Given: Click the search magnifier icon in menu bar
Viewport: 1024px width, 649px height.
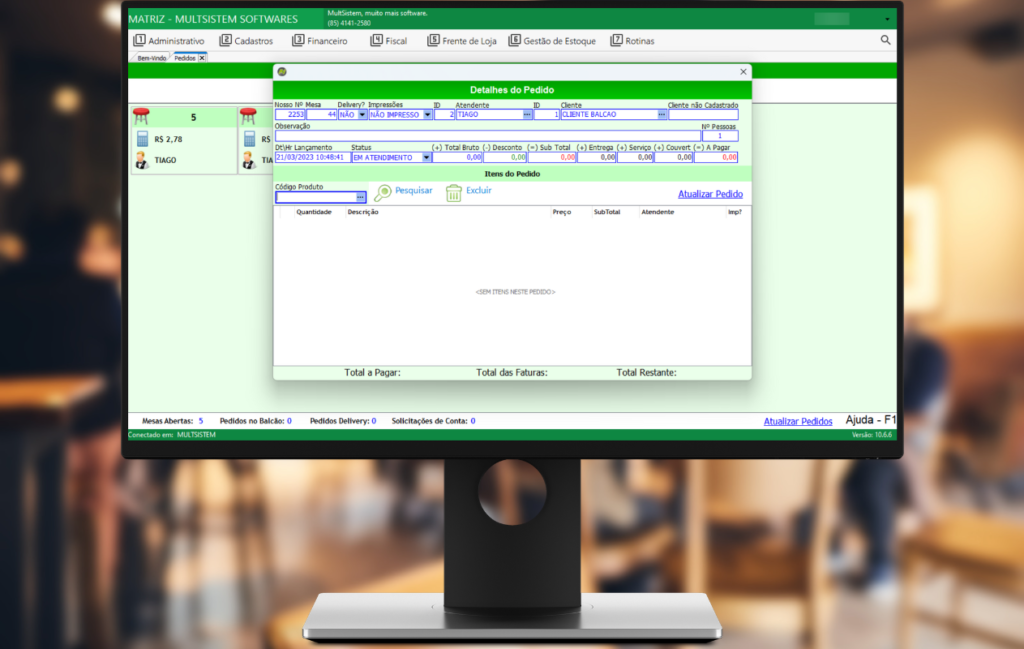Looking at the screenshot, I should (885, 40).
